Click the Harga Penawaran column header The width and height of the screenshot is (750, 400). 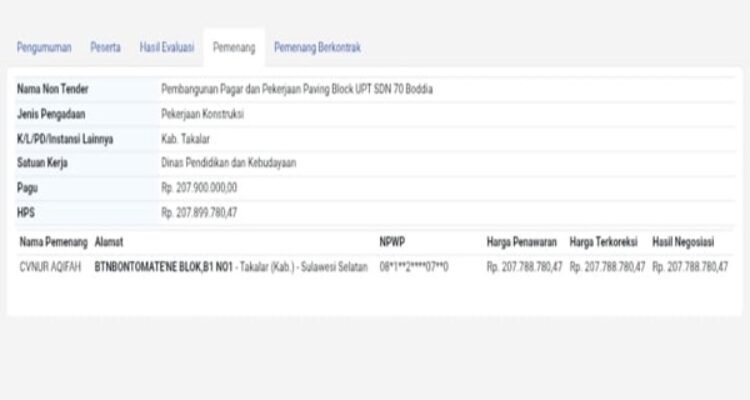point(522,242)
